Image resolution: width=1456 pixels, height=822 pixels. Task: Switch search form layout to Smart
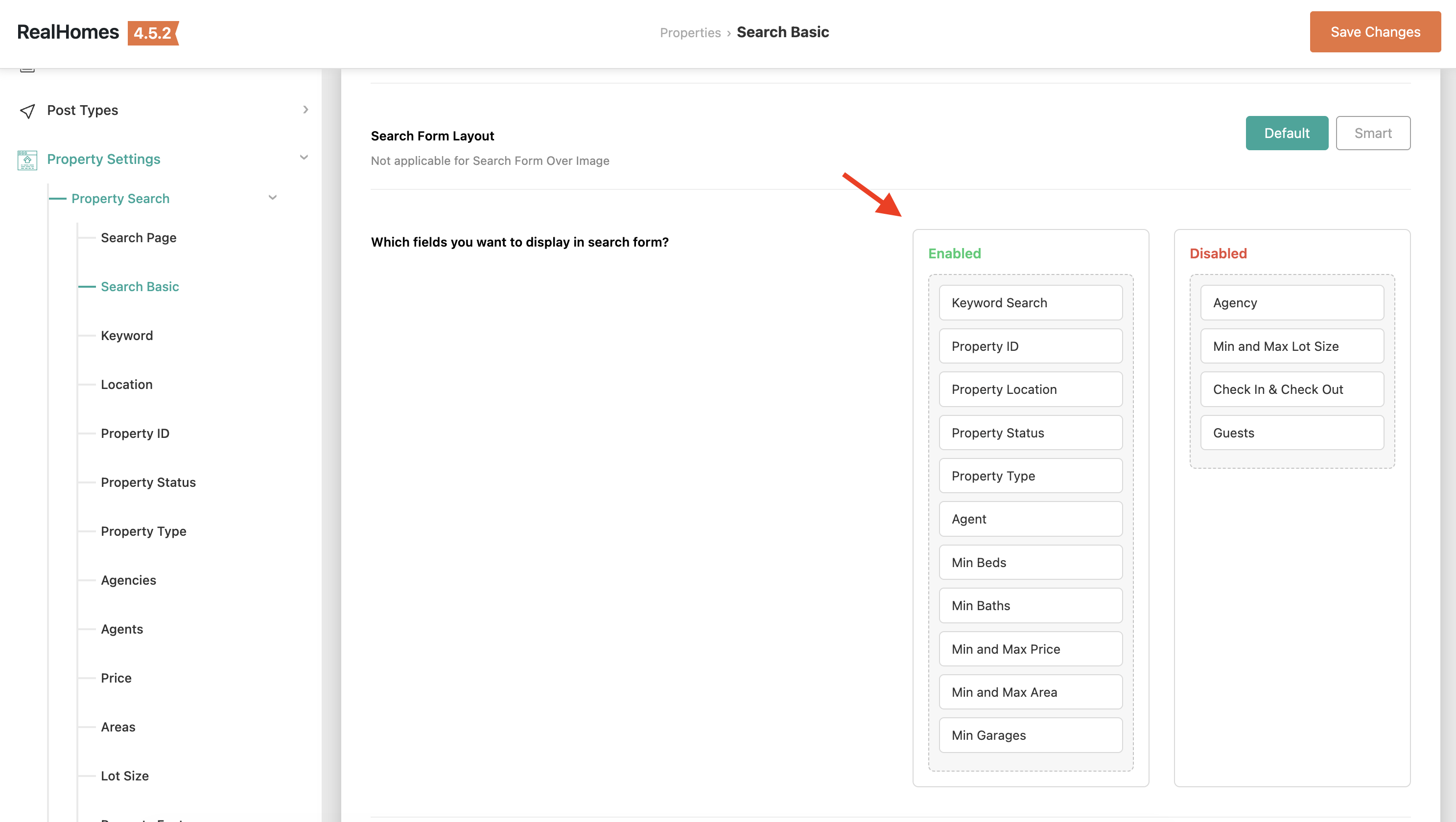click(1372, 133)
